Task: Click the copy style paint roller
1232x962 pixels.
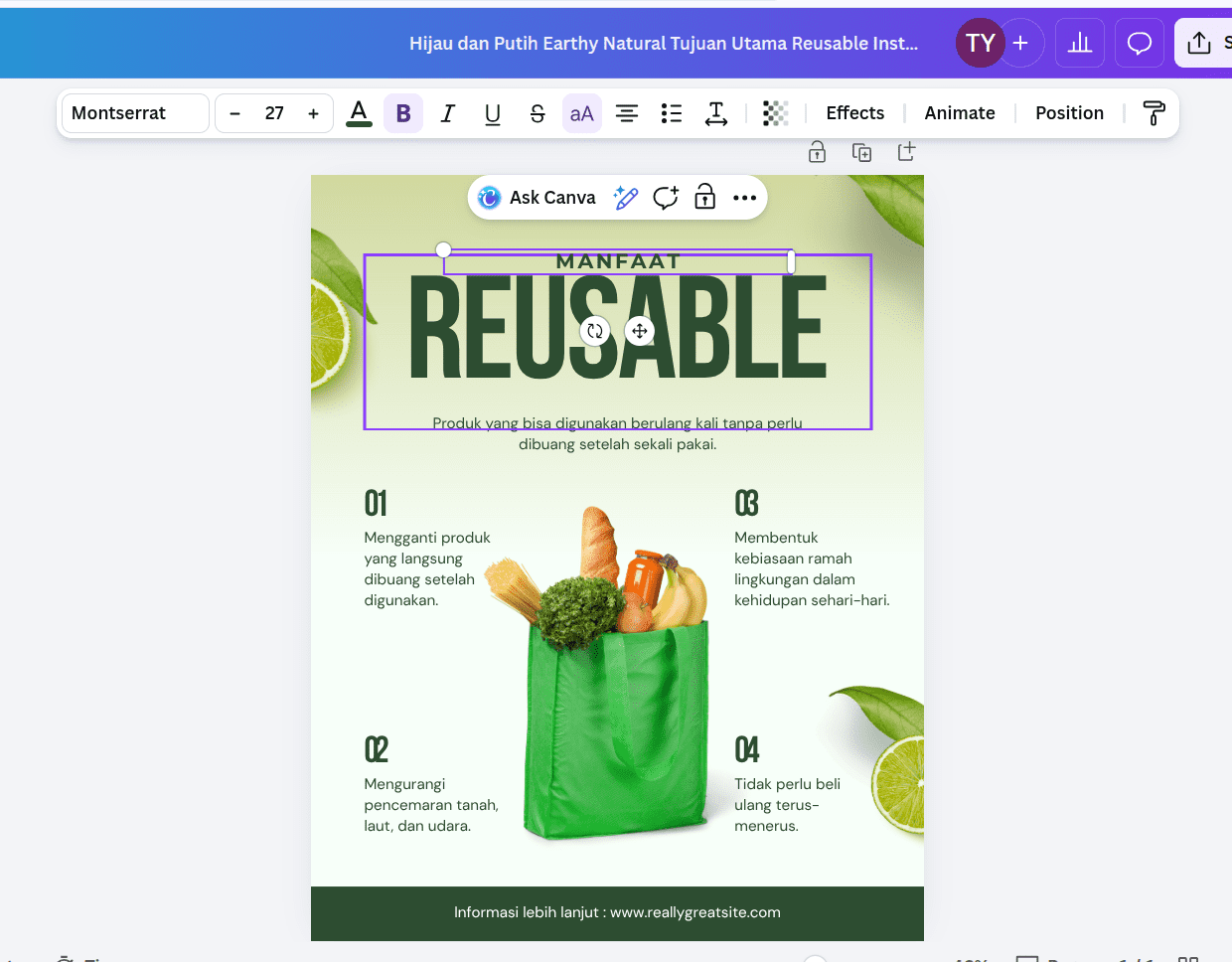Action: point(1154,113)
